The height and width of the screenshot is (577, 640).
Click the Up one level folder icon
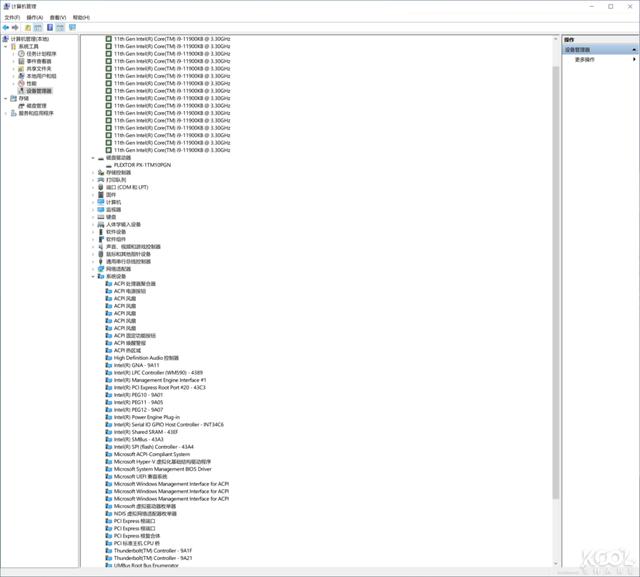[28, 27]
